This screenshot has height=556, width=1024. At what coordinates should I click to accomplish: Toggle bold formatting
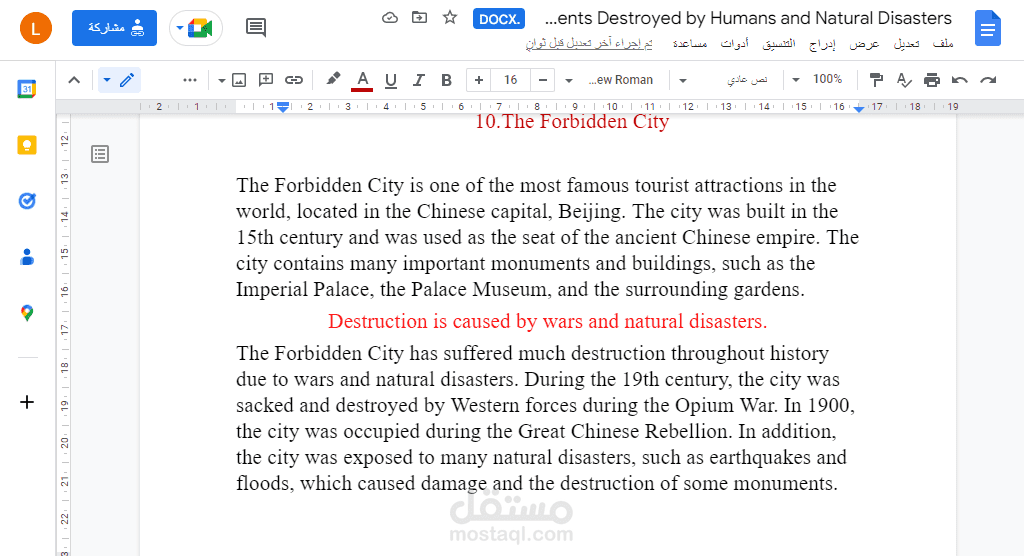click(447, 80)
